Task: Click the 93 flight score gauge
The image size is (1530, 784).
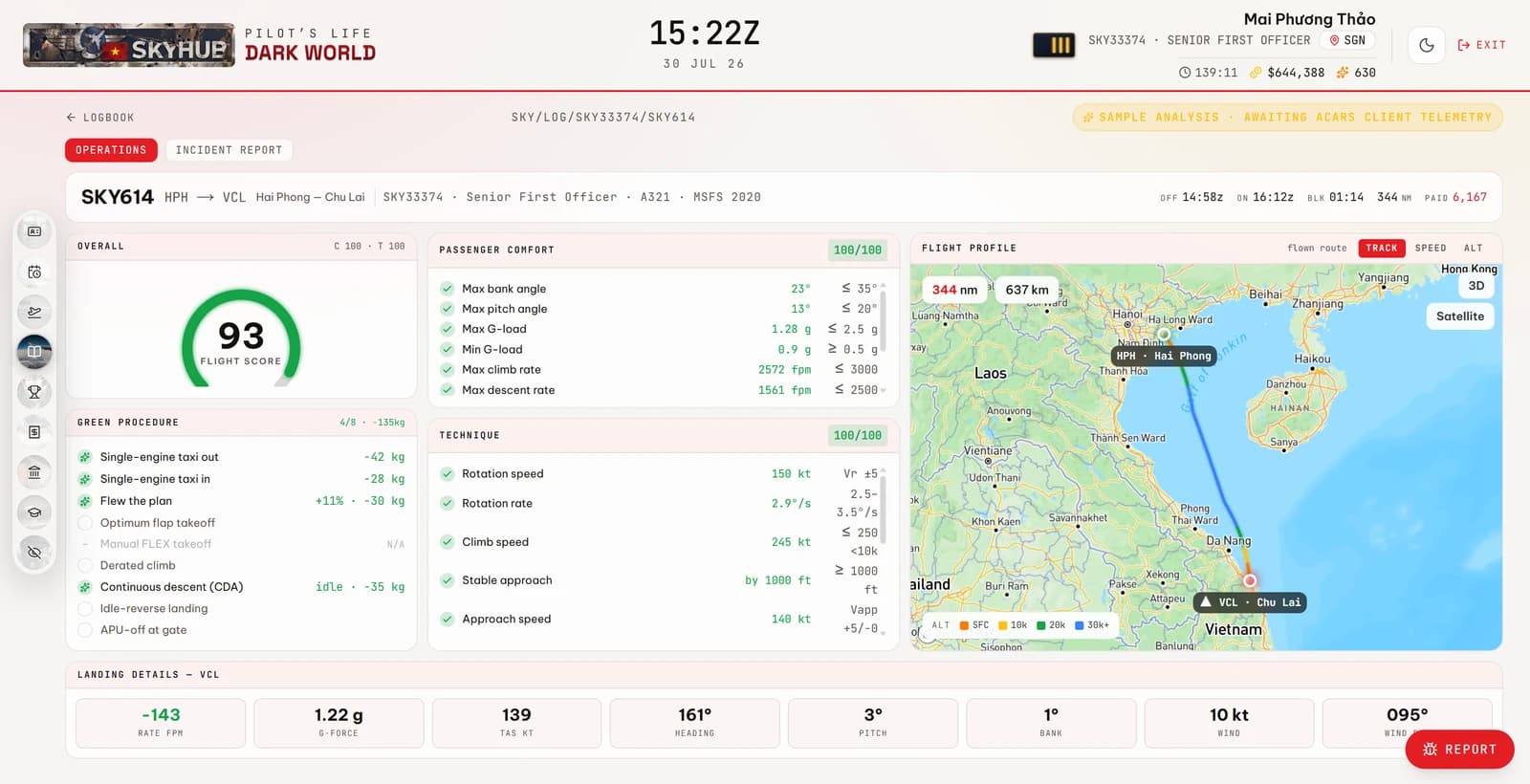Action: pyautogui.click(x=241, y=338)
